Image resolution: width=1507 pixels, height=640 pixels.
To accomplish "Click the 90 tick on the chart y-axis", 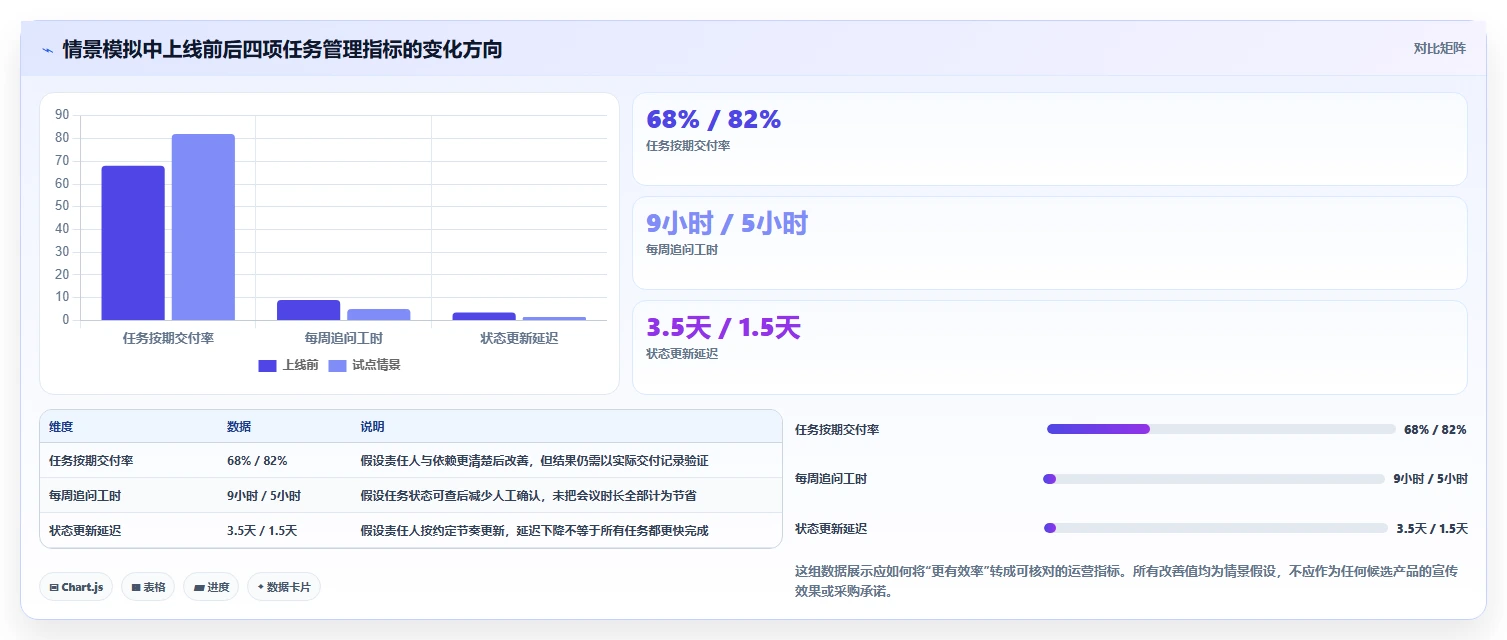I will point(62,115).
